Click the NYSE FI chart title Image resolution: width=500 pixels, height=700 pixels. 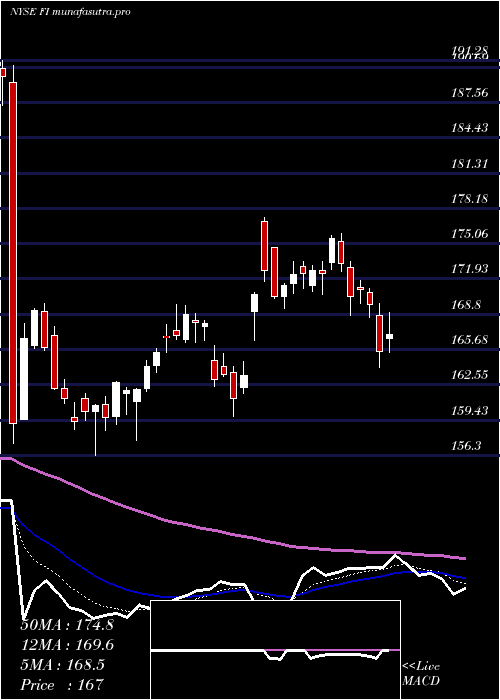click(x=70, y=12)
